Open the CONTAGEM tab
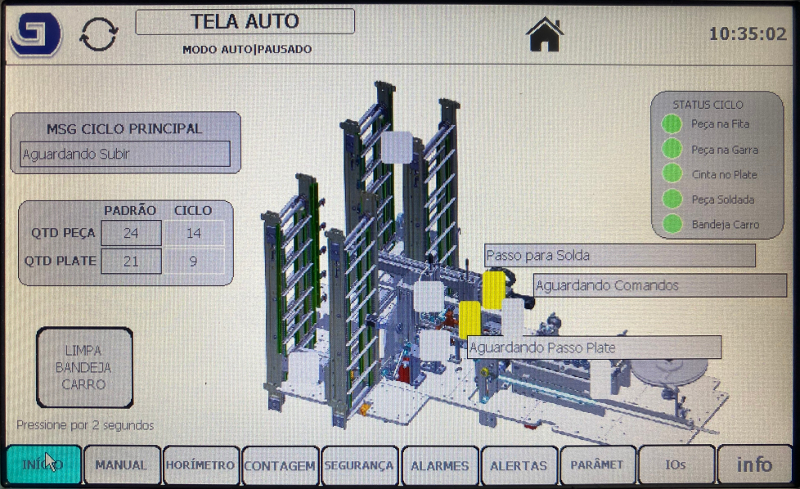 coord(280,464)
